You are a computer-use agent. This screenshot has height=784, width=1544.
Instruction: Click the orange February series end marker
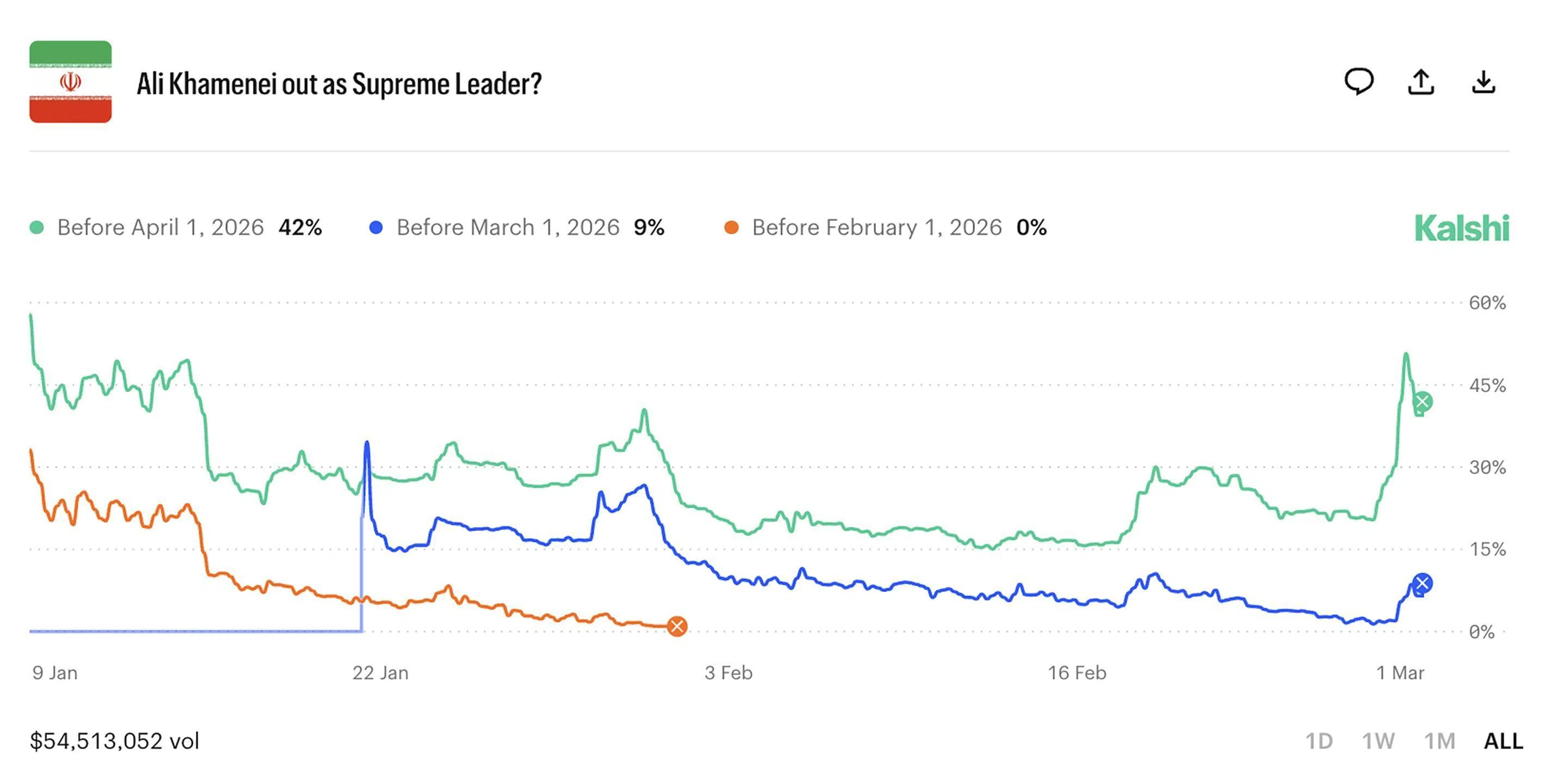coord(678,626)
